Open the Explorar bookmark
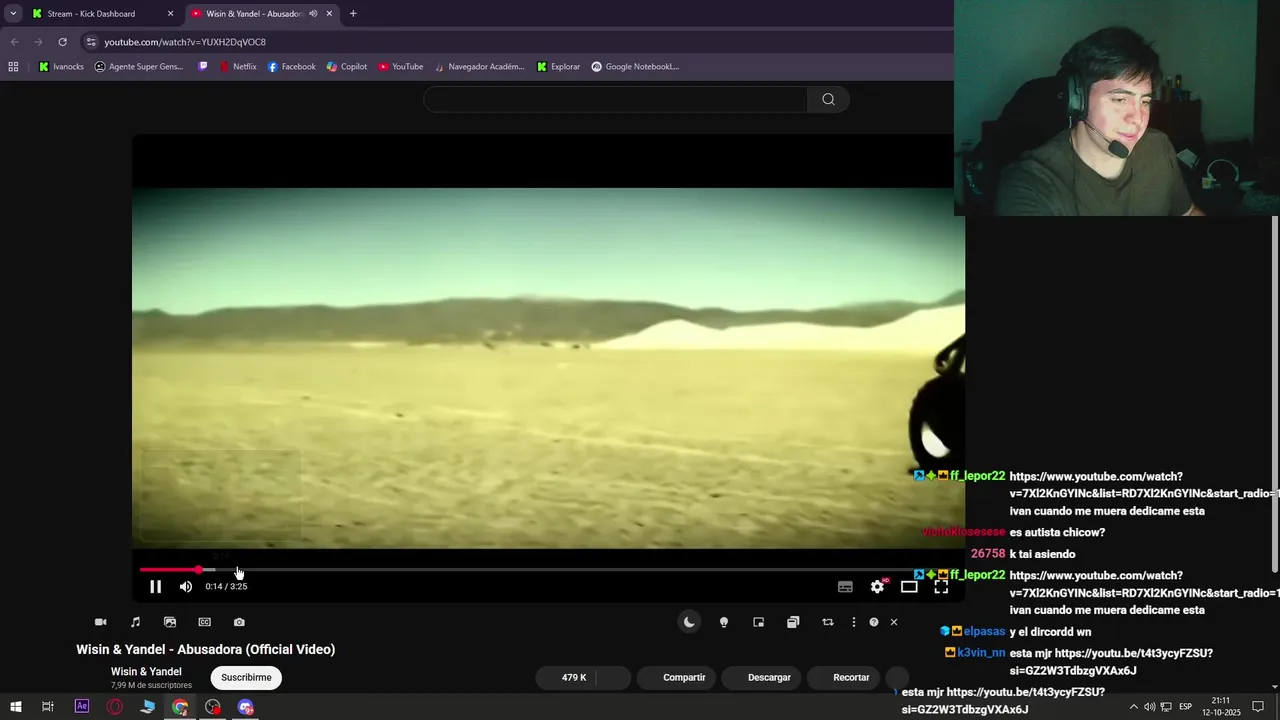 (558, 67)
